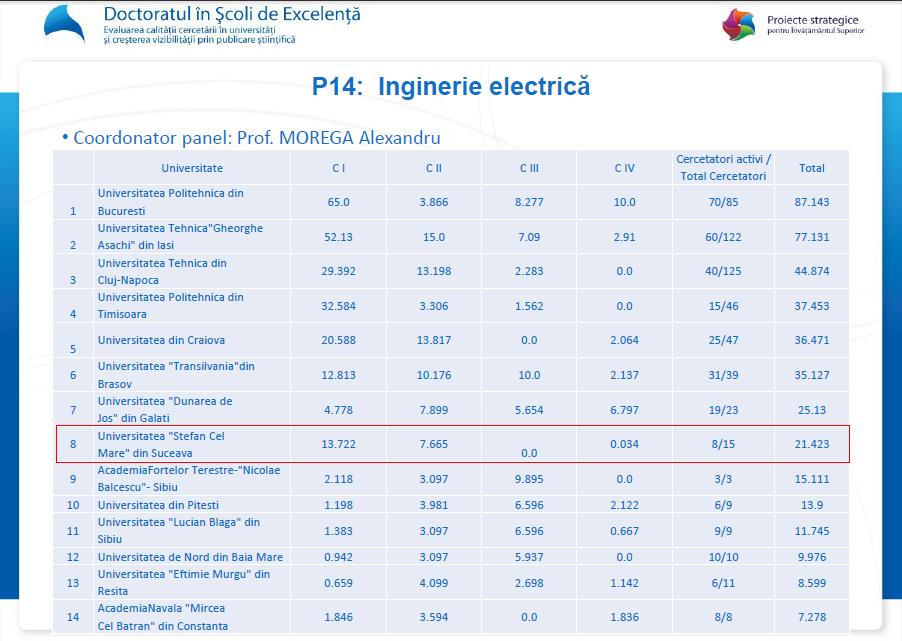The width and height of the screenshot is (902, 641).
Task: Click Universitatea Lucian Blaga din Sibiu cell
Action: click(x=178, y=530)
